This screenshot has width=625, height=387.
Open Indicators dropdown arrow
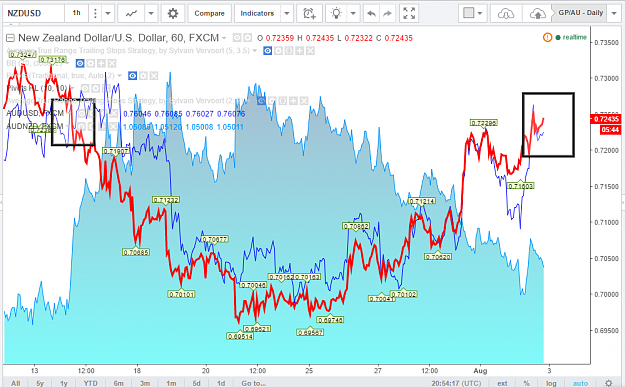(287, 14)
